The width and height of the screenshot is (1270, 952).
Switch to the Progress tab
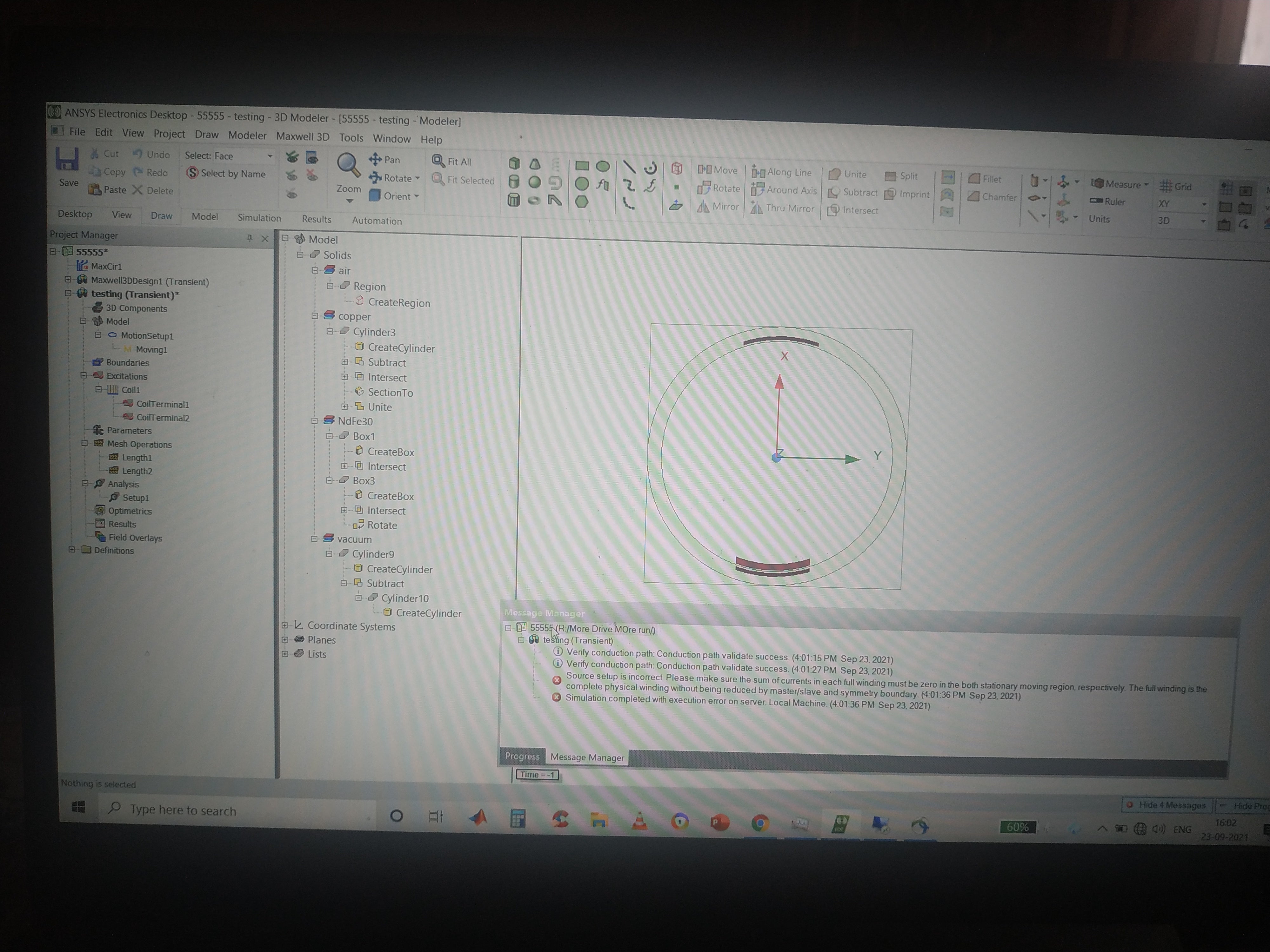[522, 756]
